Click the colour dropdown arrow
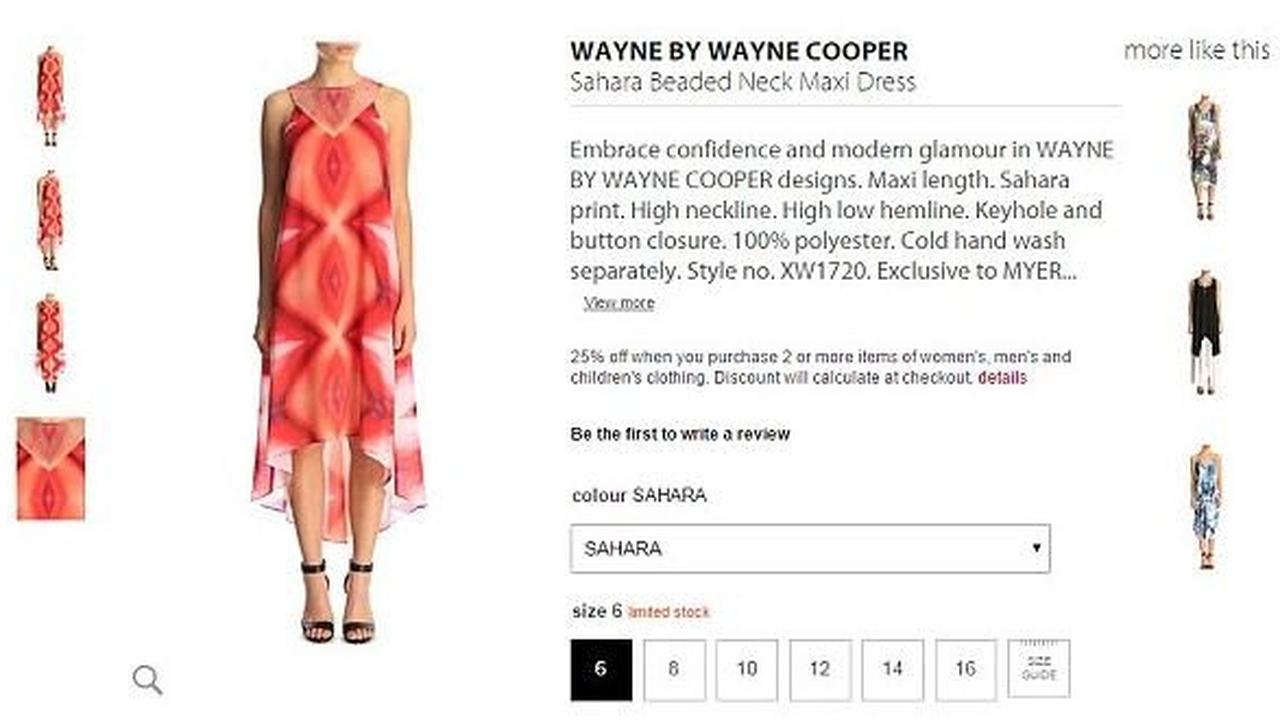Viewport: 1280px width, 720px height. (x=1036, y=548)
